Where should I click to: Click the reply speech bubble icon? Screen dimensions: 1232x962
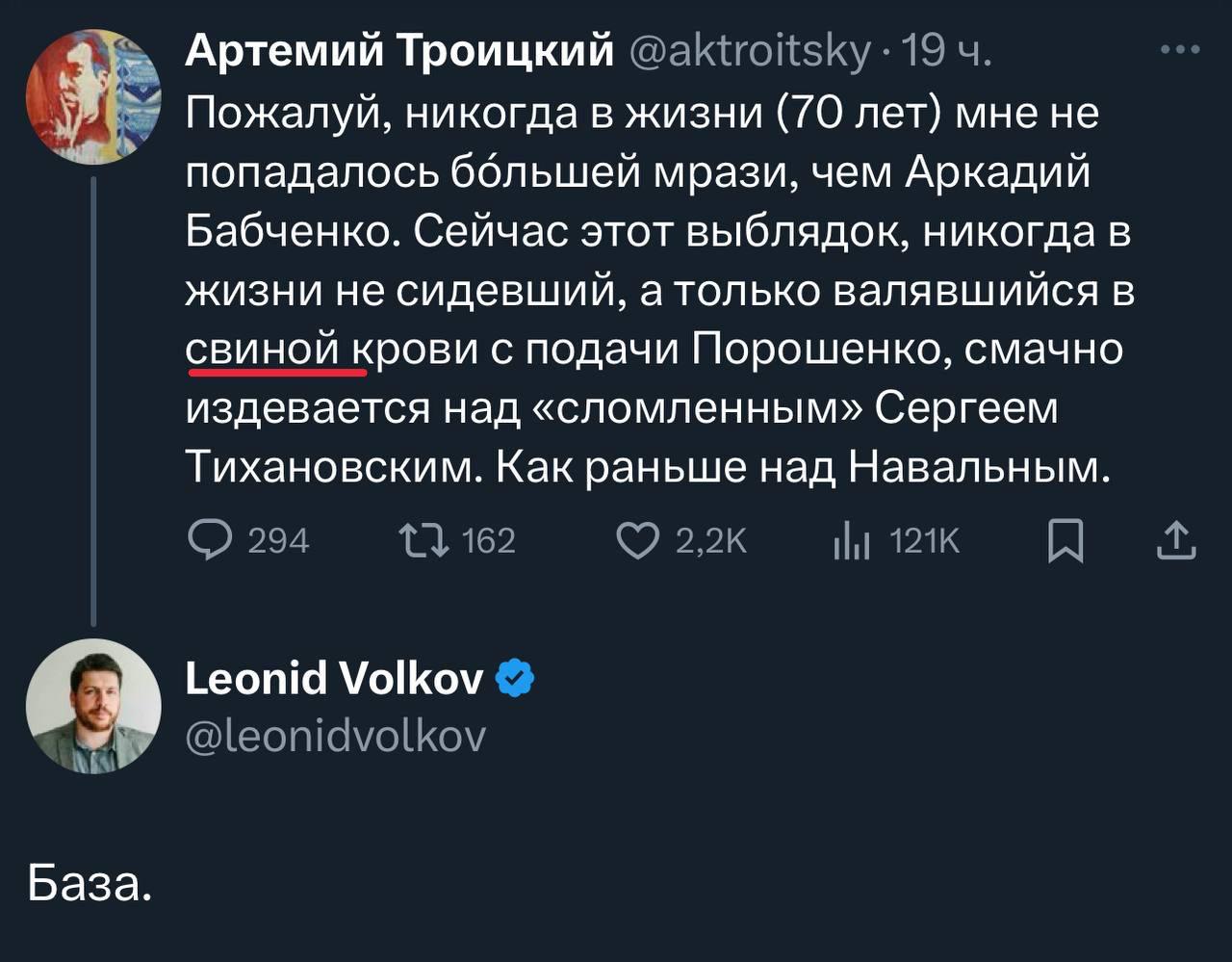point(210,540)
